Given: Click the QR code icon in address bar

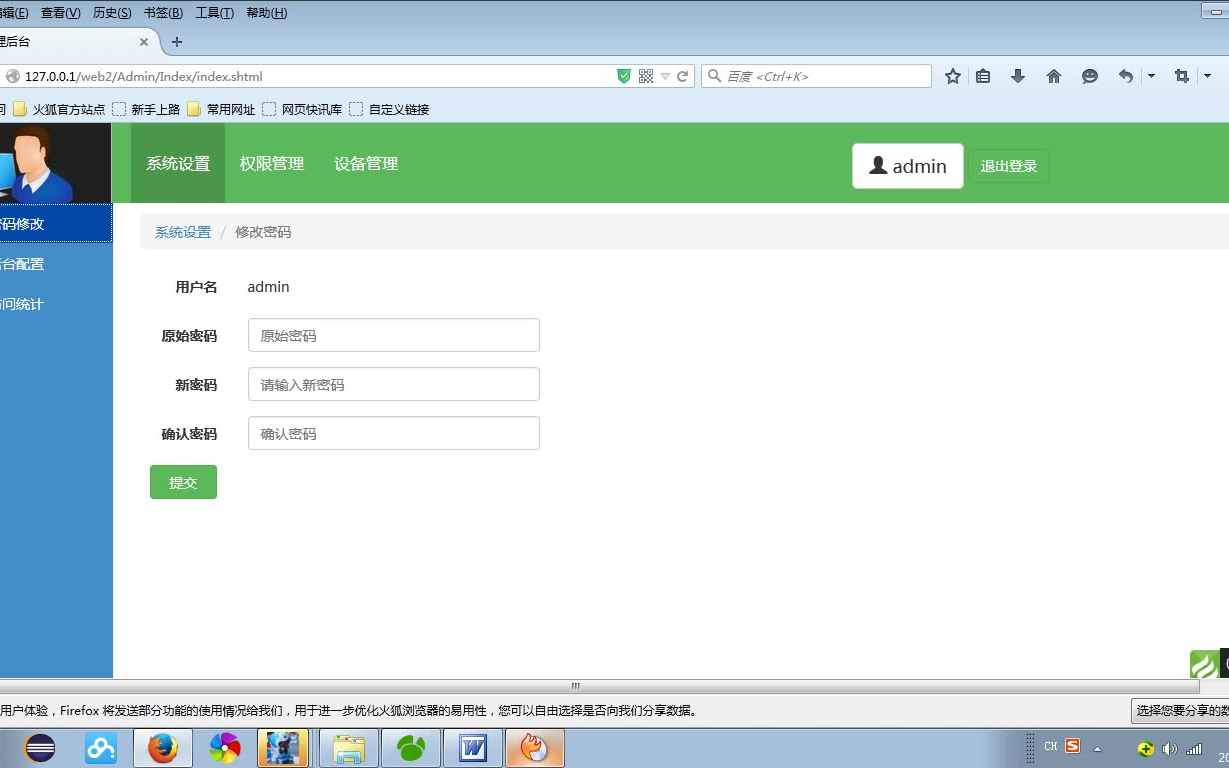Looking at the screenshot, I should click(648, 75).
